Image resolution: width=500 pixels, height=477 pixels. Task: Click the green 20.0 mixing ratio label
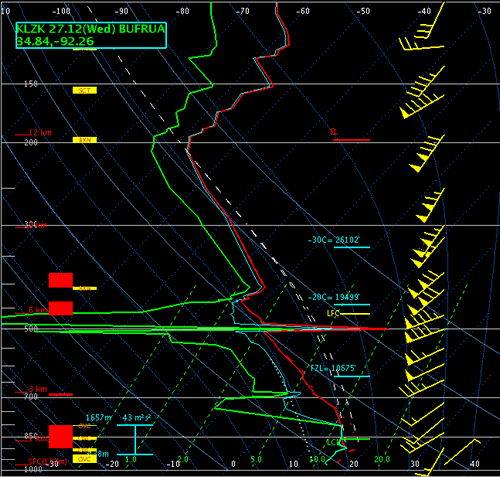tap(382, 459)
